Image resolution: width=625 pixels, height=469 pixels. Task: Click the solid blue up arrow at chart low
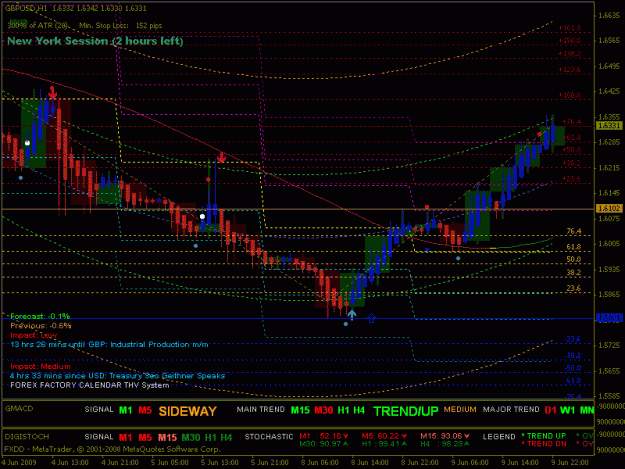352,314
